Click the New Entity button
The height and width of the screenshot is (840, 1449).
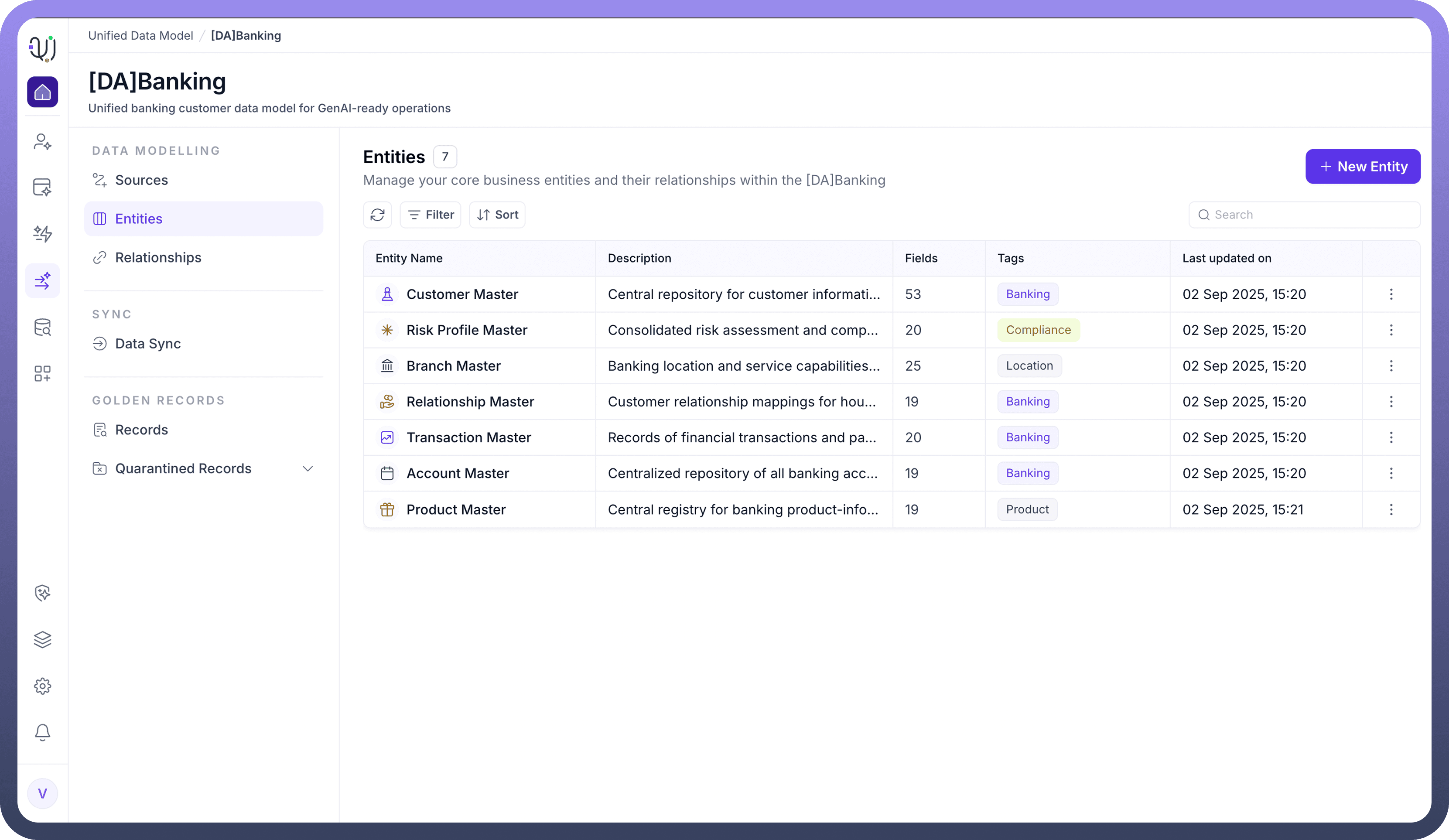[x=1362, y=167]
